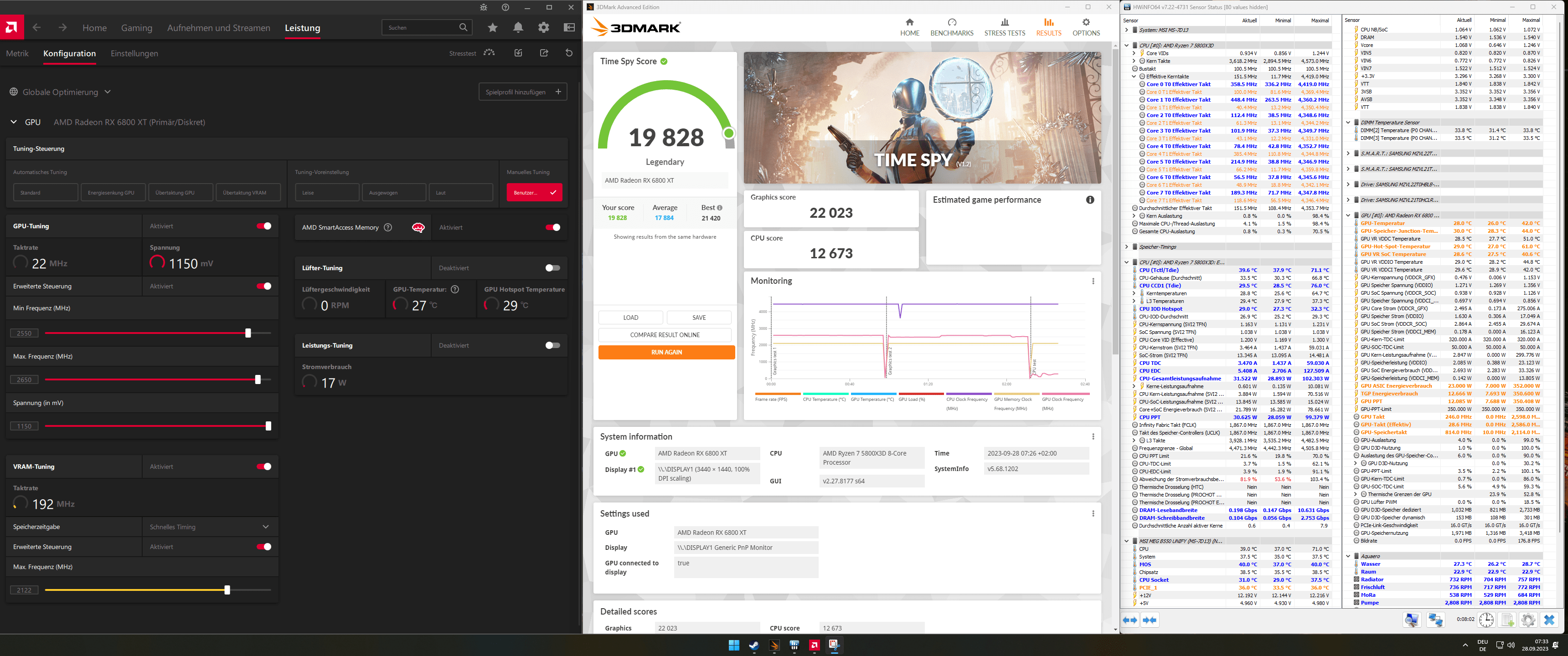
Task: Open the GPU-Temperatur info icon
Action: 455,290
